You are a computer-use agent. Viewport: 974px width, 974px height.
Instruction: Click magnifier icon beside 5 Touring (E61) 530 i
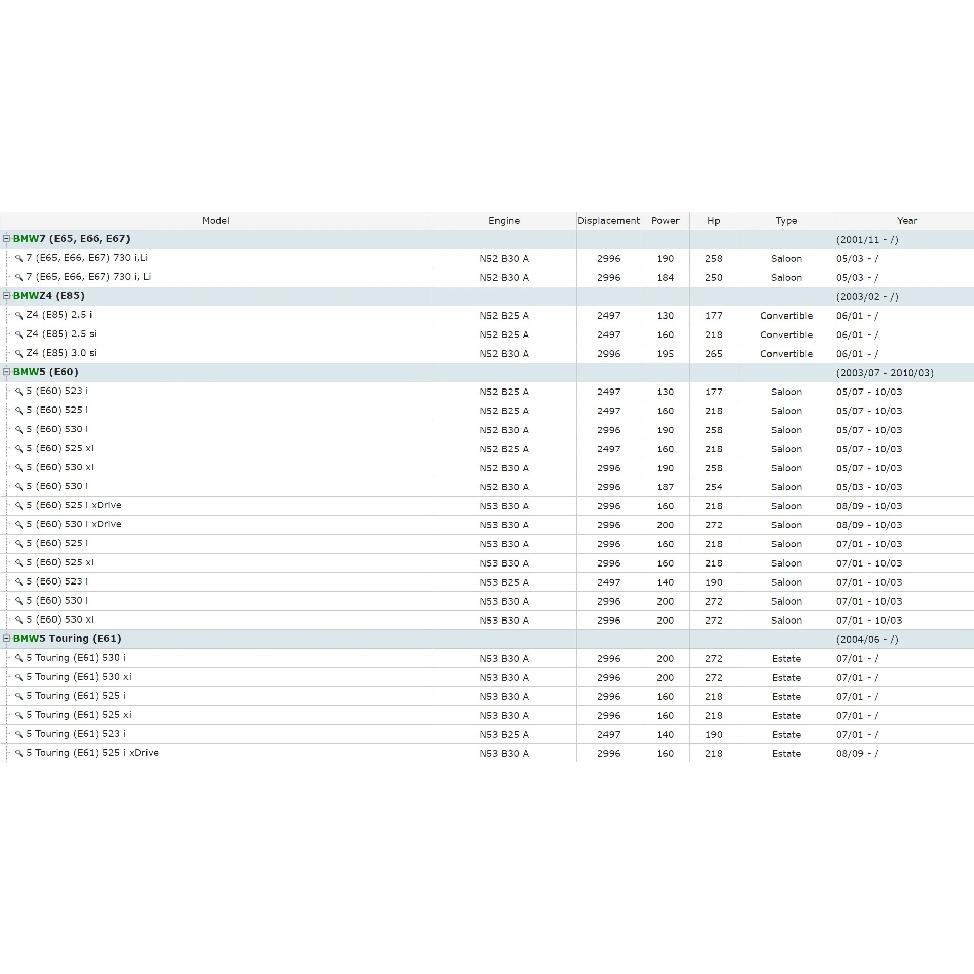[x=19, y=658]
